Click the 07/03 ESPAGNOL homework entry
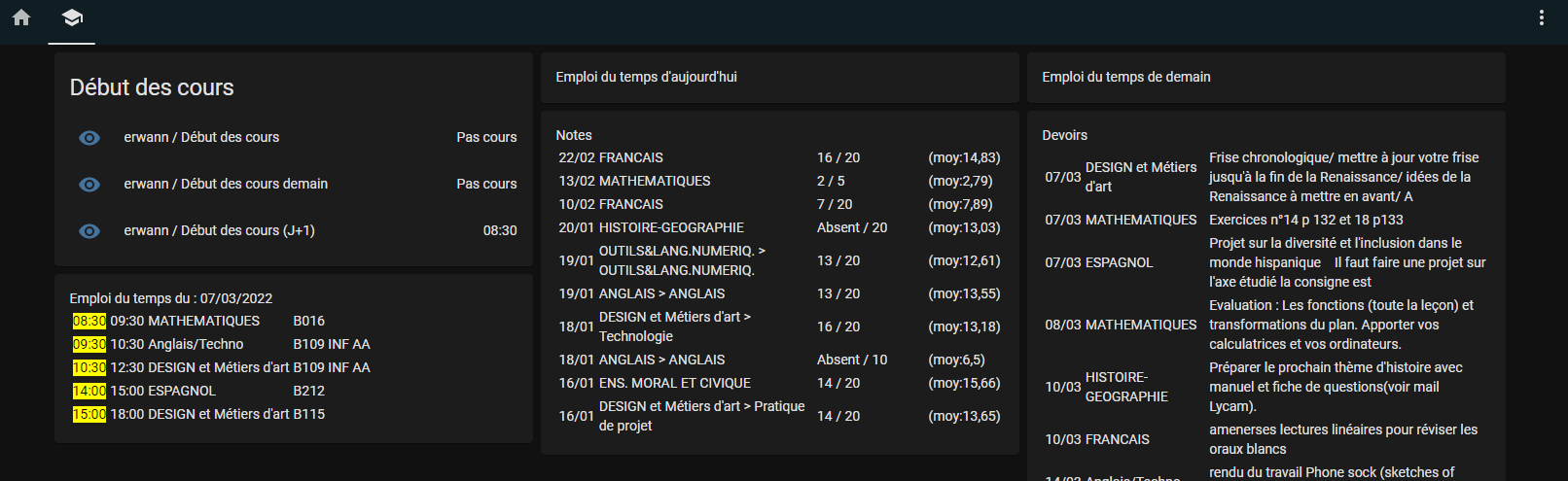 [1266, 262]
